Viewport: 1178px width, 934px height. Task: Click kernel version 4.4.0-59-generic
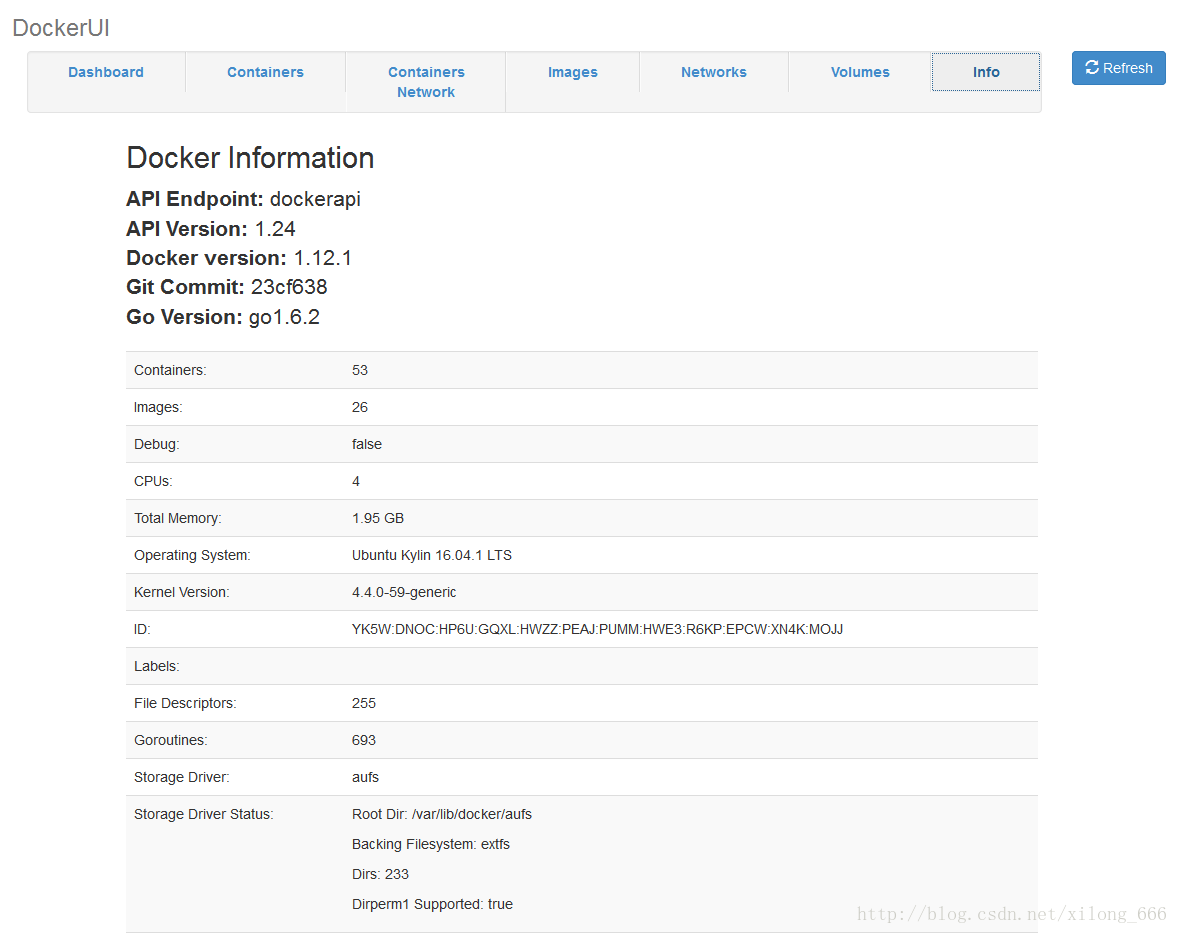point(404,592)
